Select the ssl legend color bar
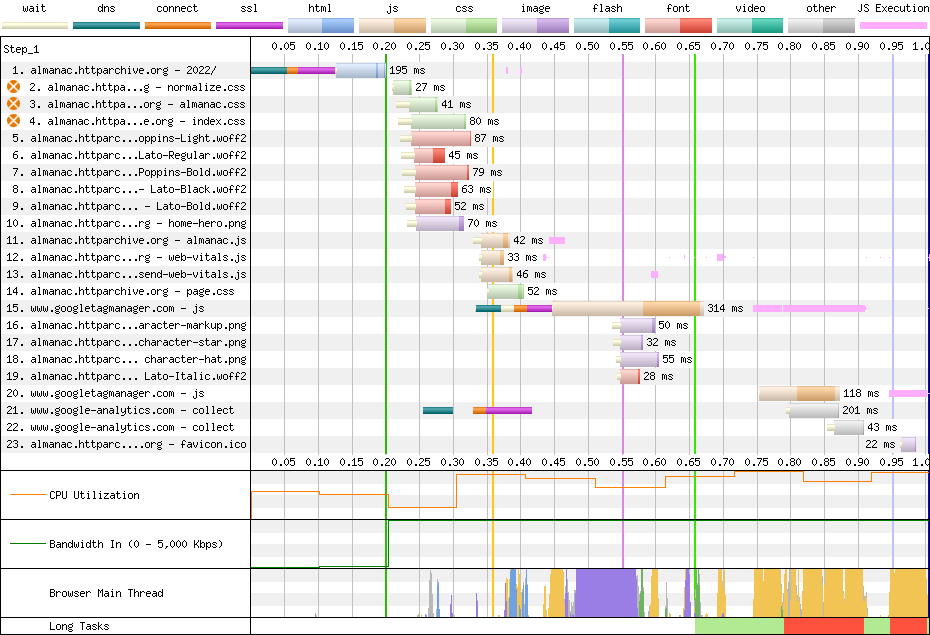 coord(249,25)
